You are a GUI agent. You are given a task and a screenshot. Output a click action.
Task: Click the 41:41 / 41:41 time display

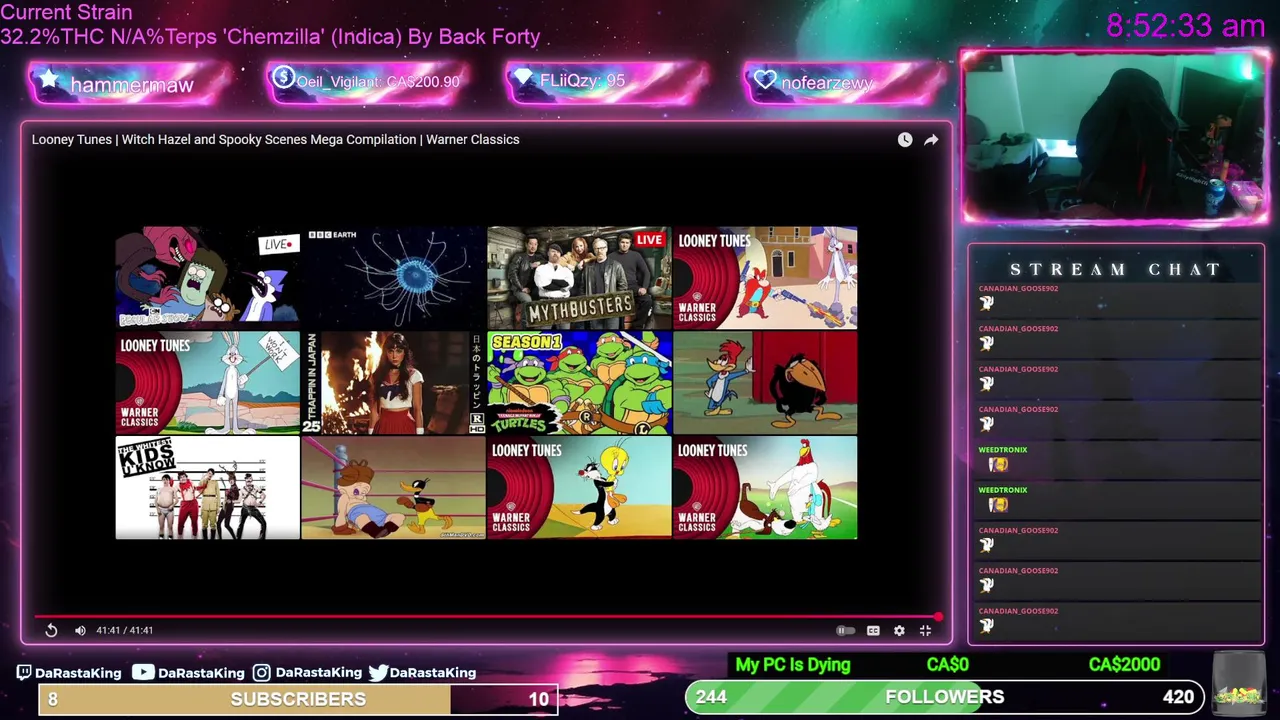[x=124, y=630]
